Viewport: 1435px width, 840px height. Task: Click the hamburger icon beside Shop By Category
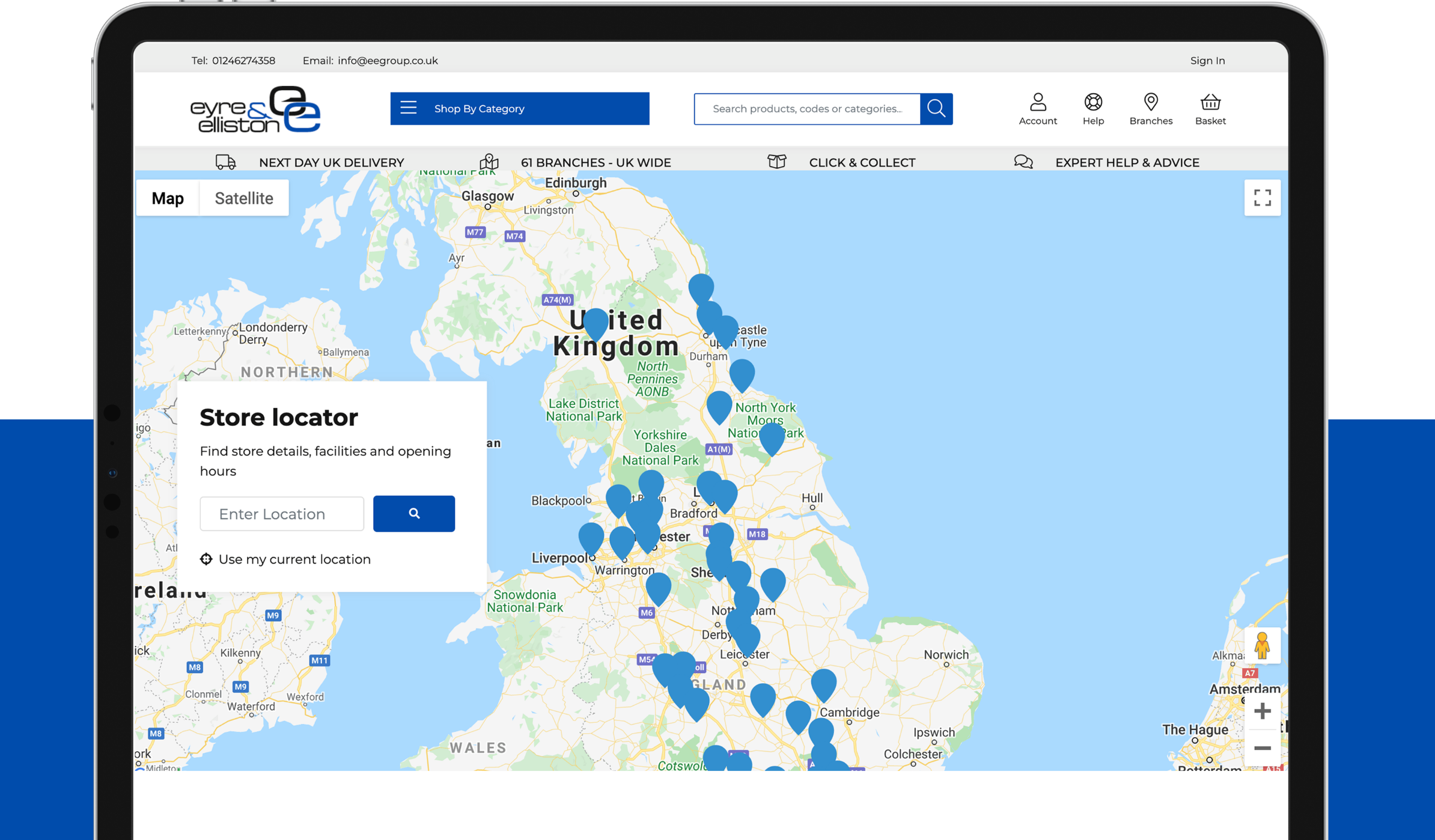tap(409, 108)
